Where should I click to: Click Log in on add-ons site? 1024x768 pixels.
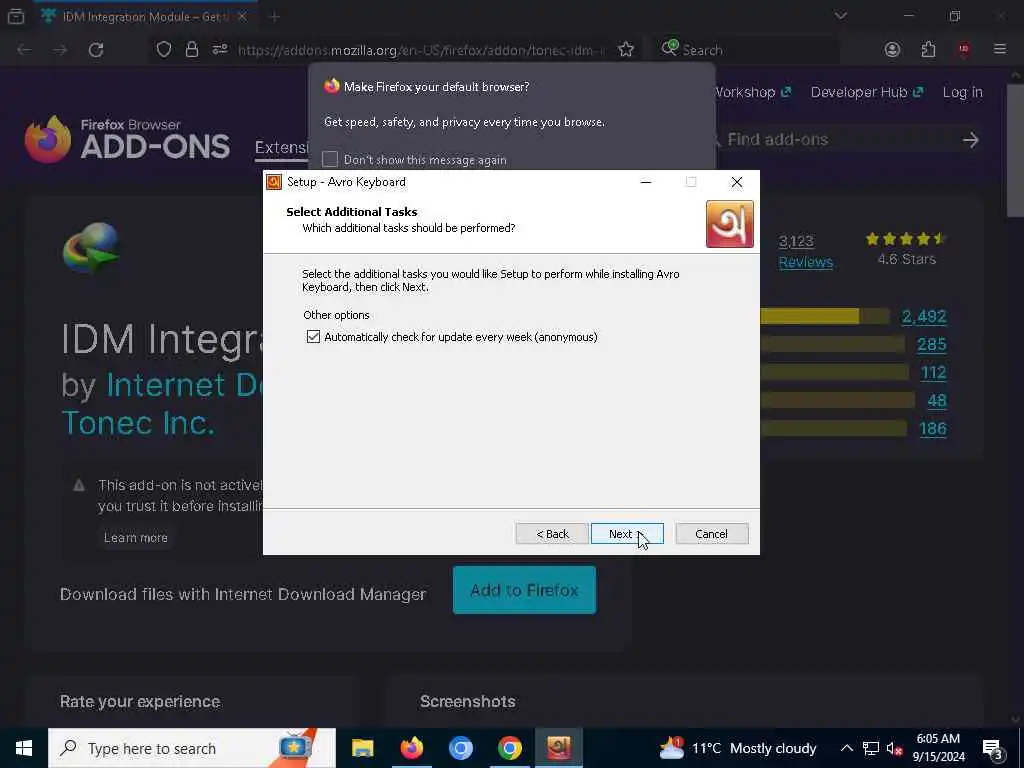point(962,92)
